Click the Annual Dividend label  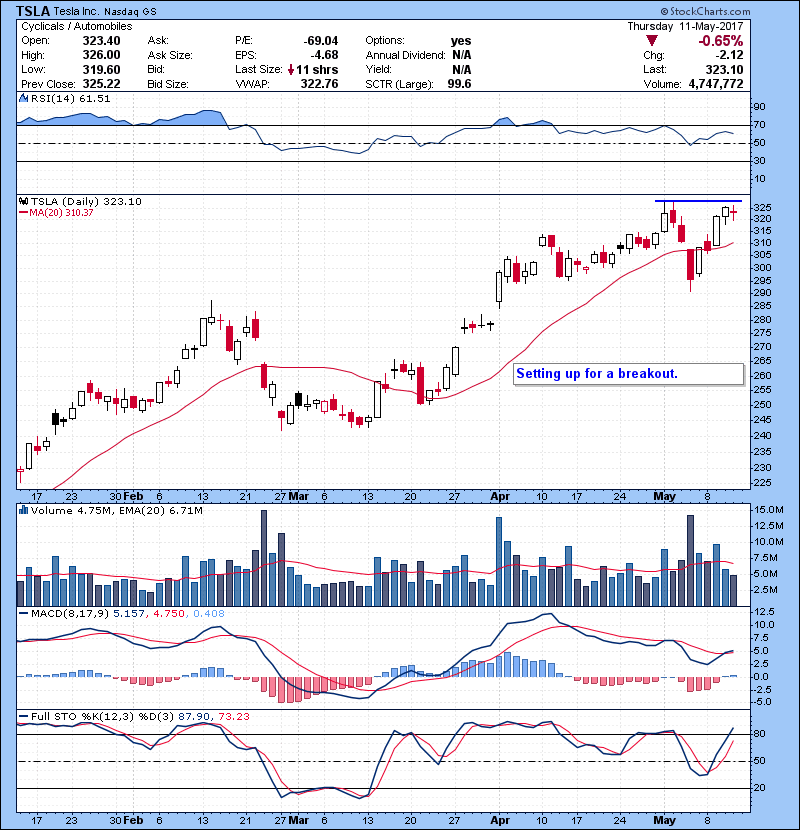(x=406, y=55)
